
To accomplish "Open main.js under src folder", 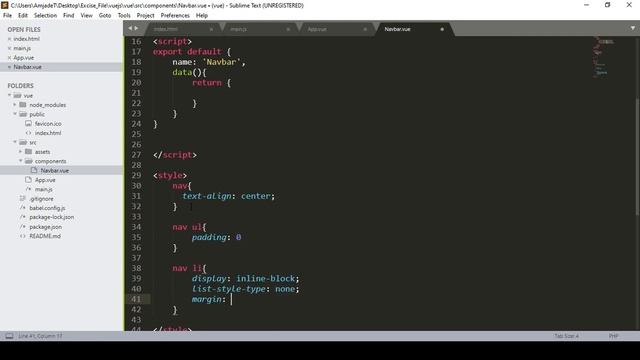I will [x=44, y=189].
